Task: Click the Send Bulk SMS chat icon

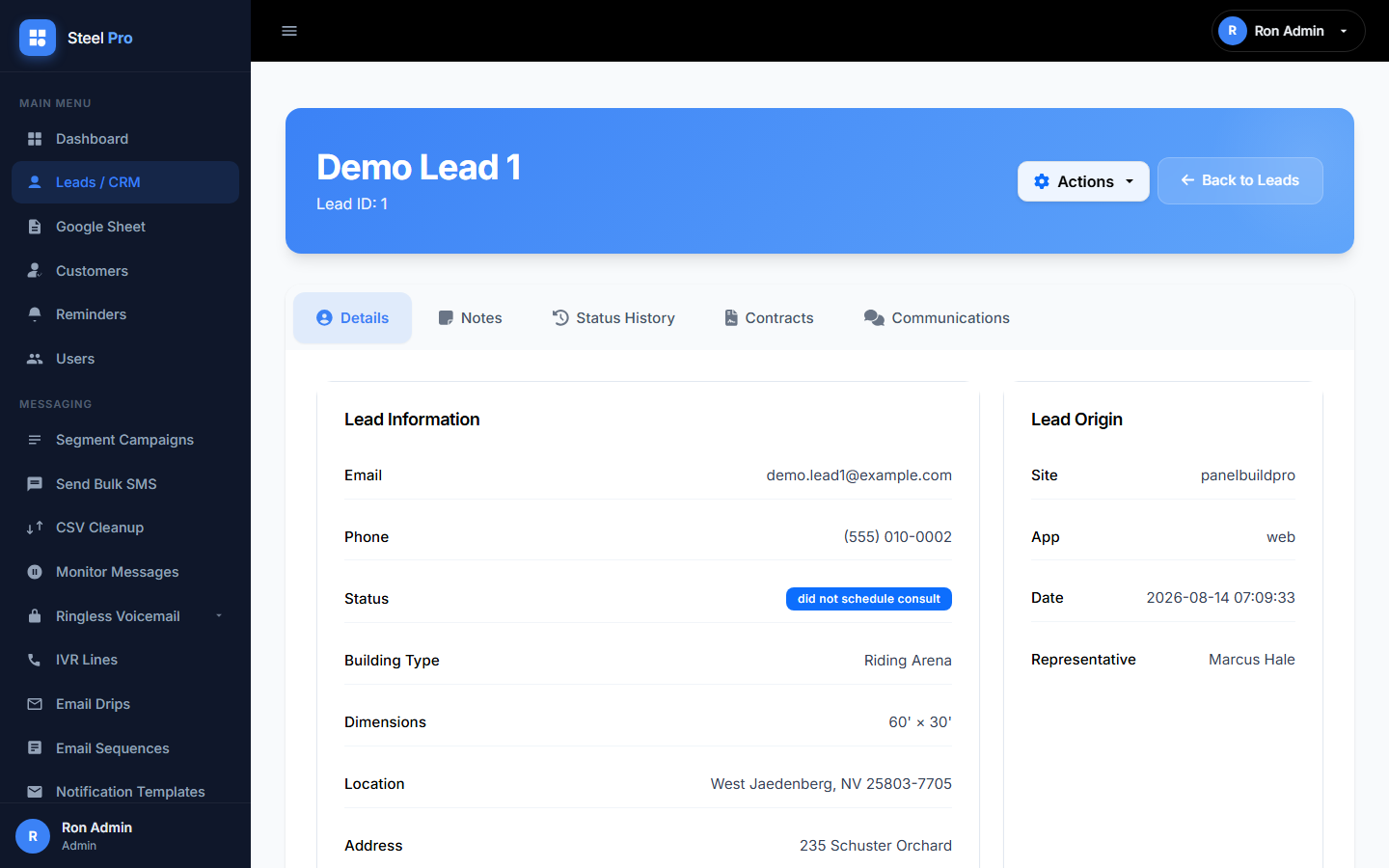Action: coord(35,484)
